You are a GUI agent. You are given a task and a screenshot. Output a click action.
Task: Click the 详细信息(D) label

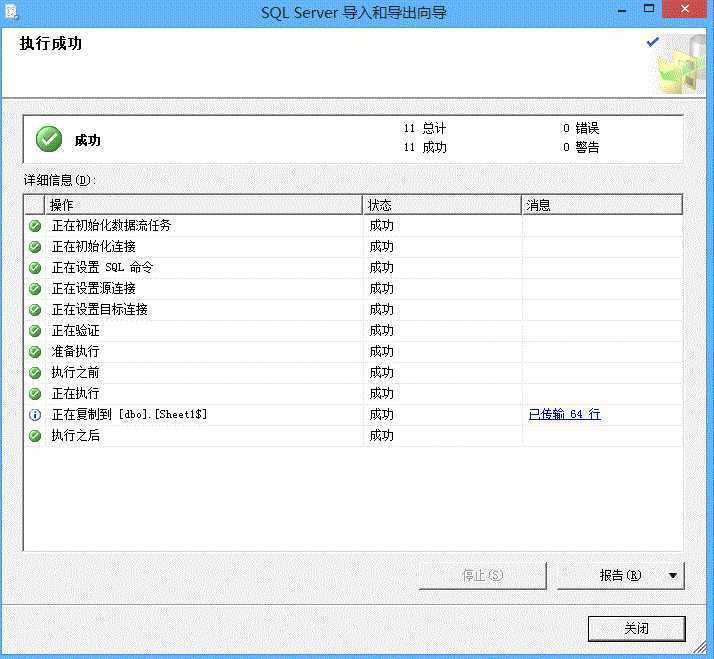pyautogui.click(x=60, y=180)
